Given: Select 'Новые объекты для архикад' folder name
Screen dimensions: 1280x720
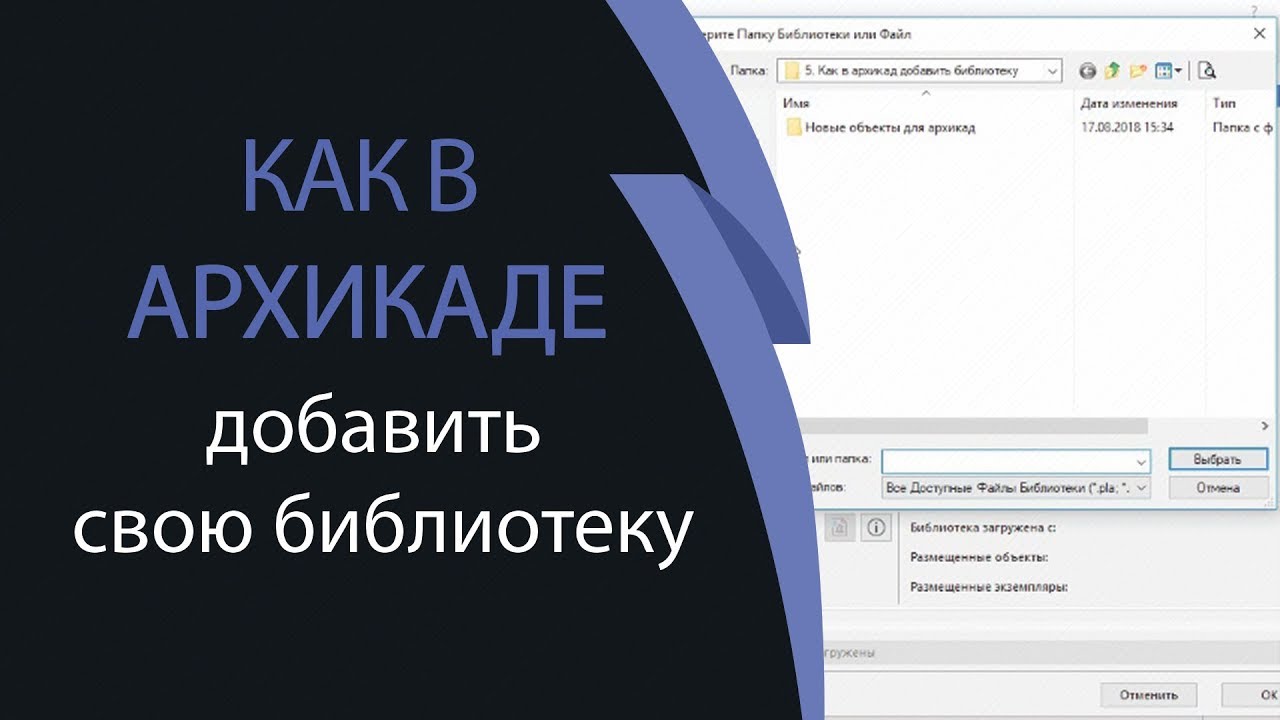Looking at the screenshot, I should point(890,127).
